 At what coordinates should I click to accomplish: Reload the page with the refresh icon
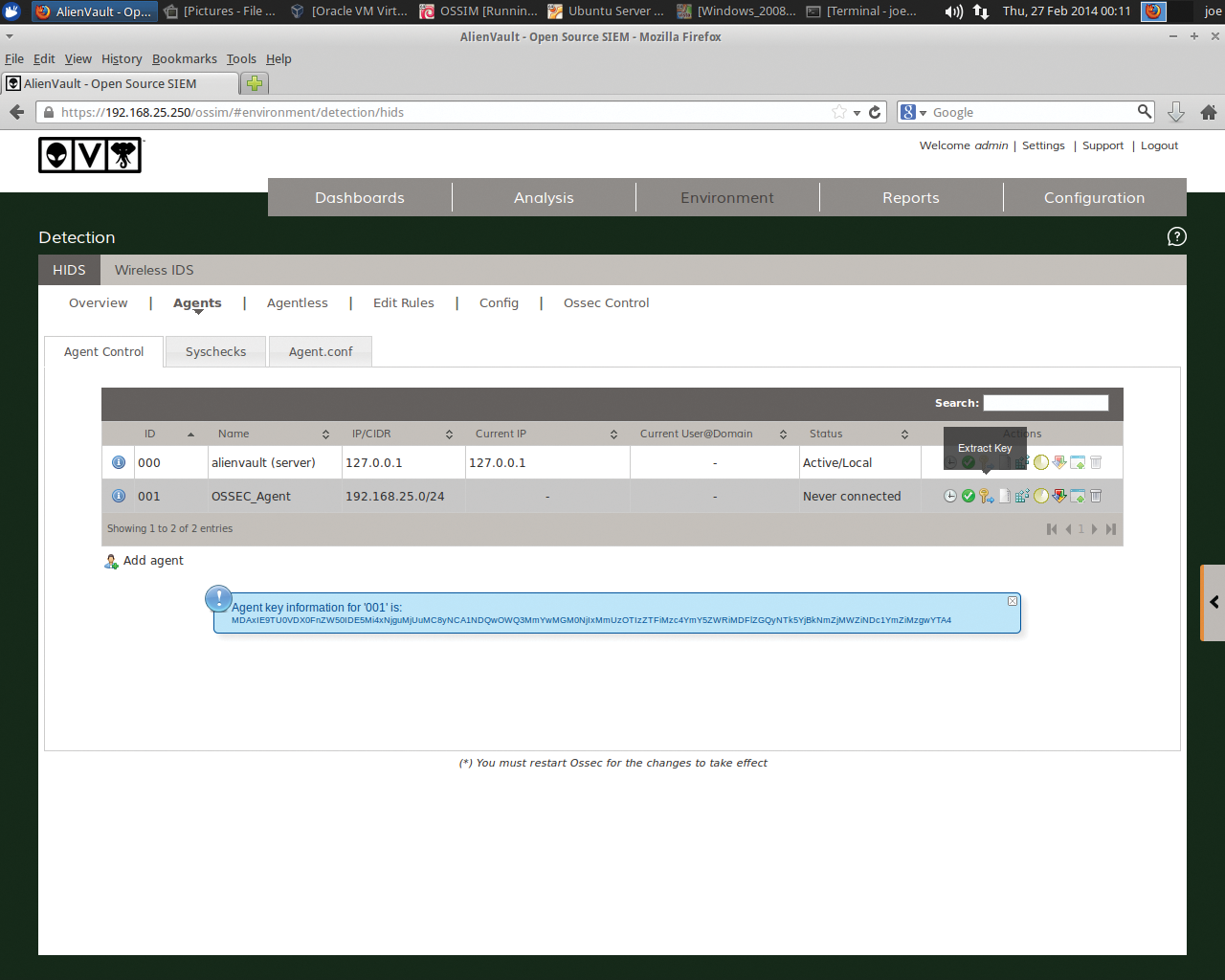[875, 112]
